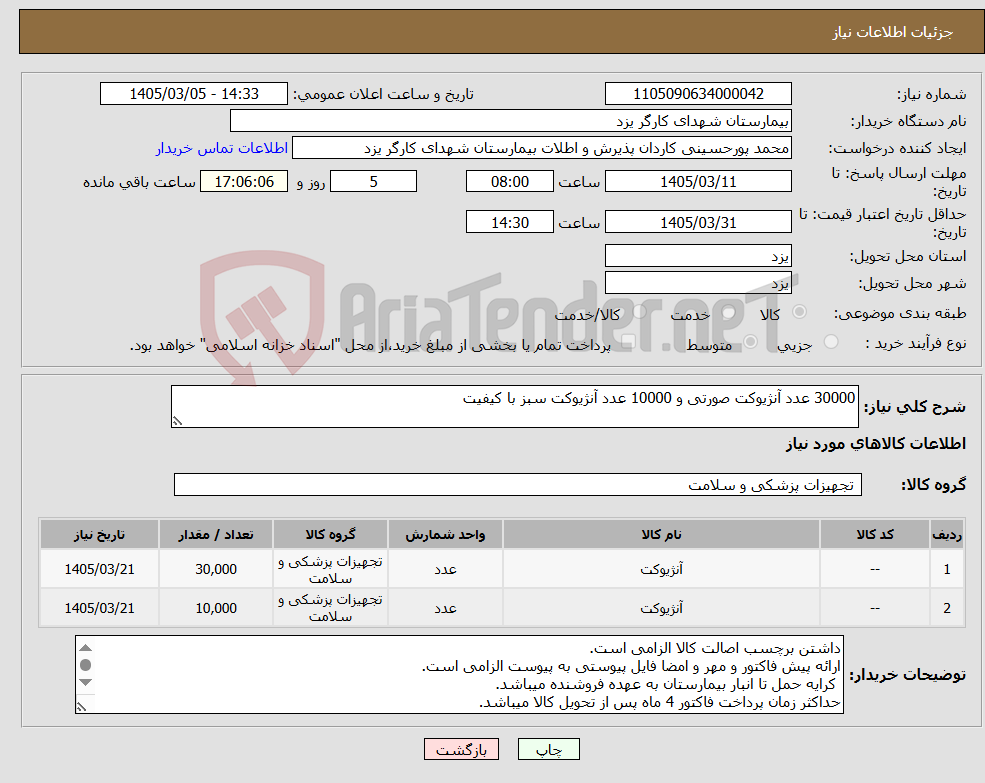Image resolution: width=985 pixels, height=783 pixels.
Task: Click the unit عدد in row 2
Action: coord(445,608)
